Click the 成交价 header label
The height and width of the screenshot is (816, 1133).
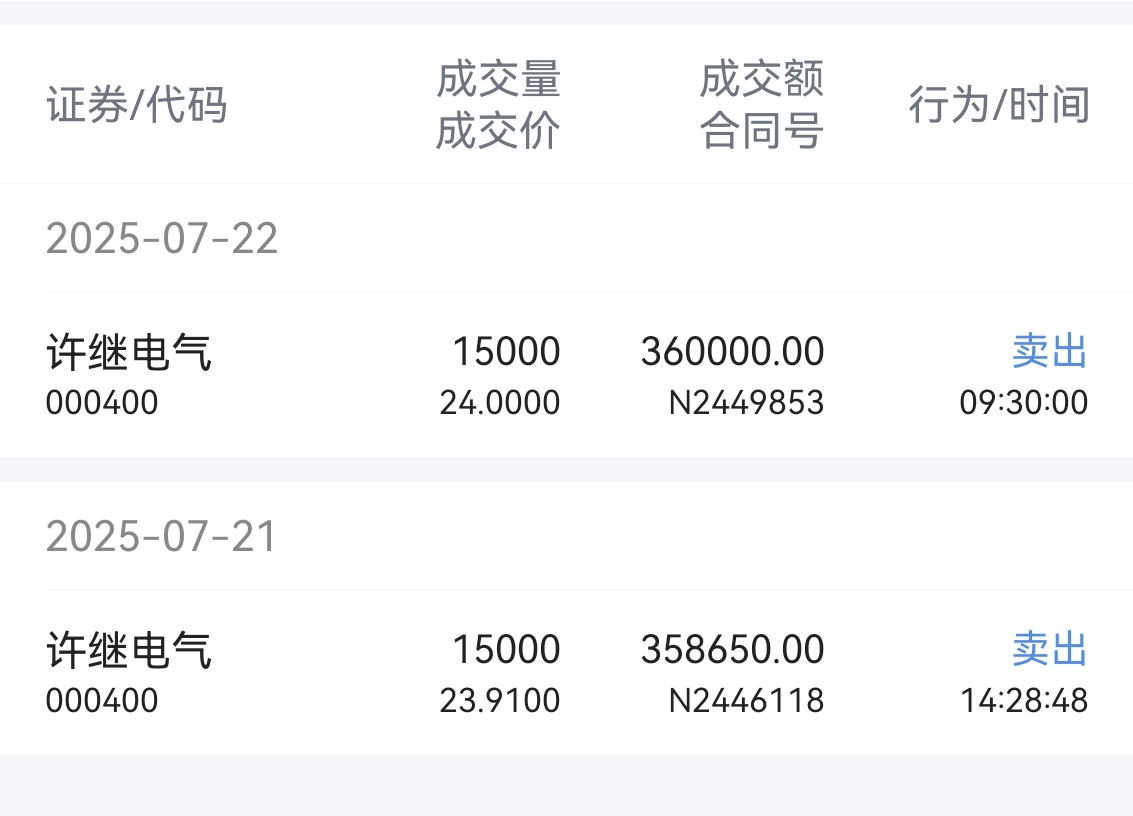(x=499, y=131)
